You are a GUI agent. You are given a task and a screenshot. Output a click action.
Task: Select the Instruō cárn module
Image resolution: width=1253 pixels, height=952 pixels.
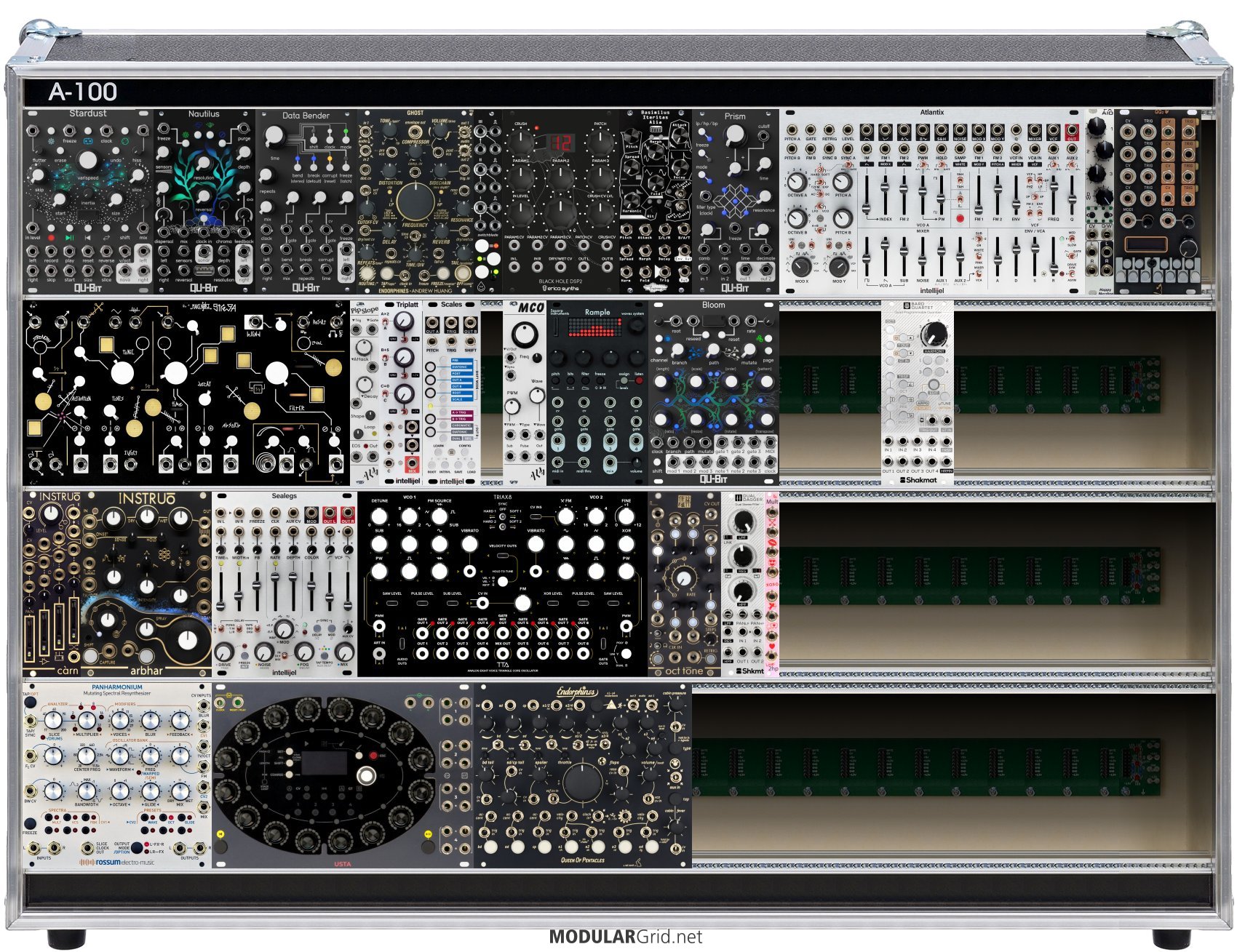point(52,584)
